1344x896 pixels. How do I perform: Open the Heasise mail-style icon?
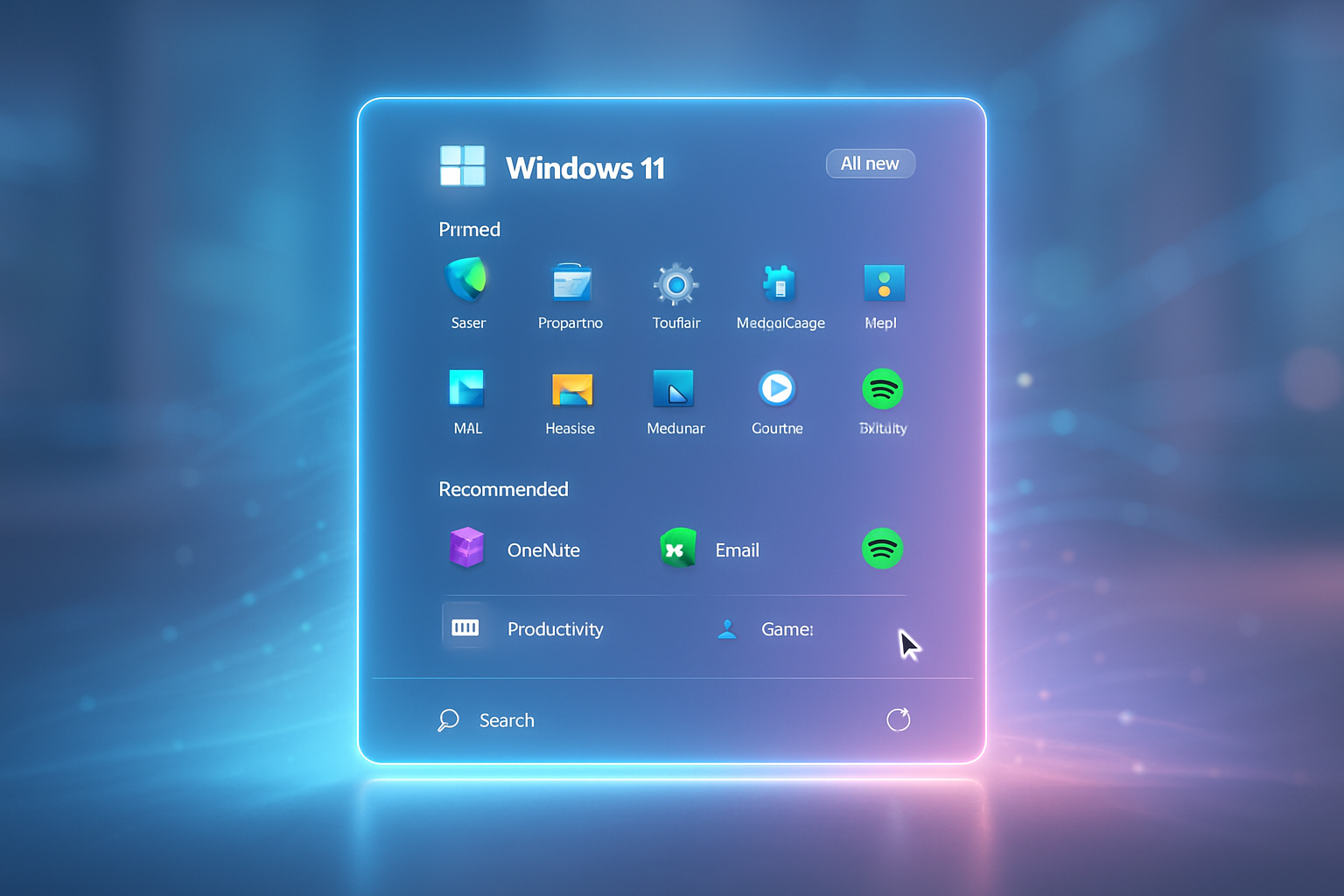pyautogui.click(x=571, y=389)
